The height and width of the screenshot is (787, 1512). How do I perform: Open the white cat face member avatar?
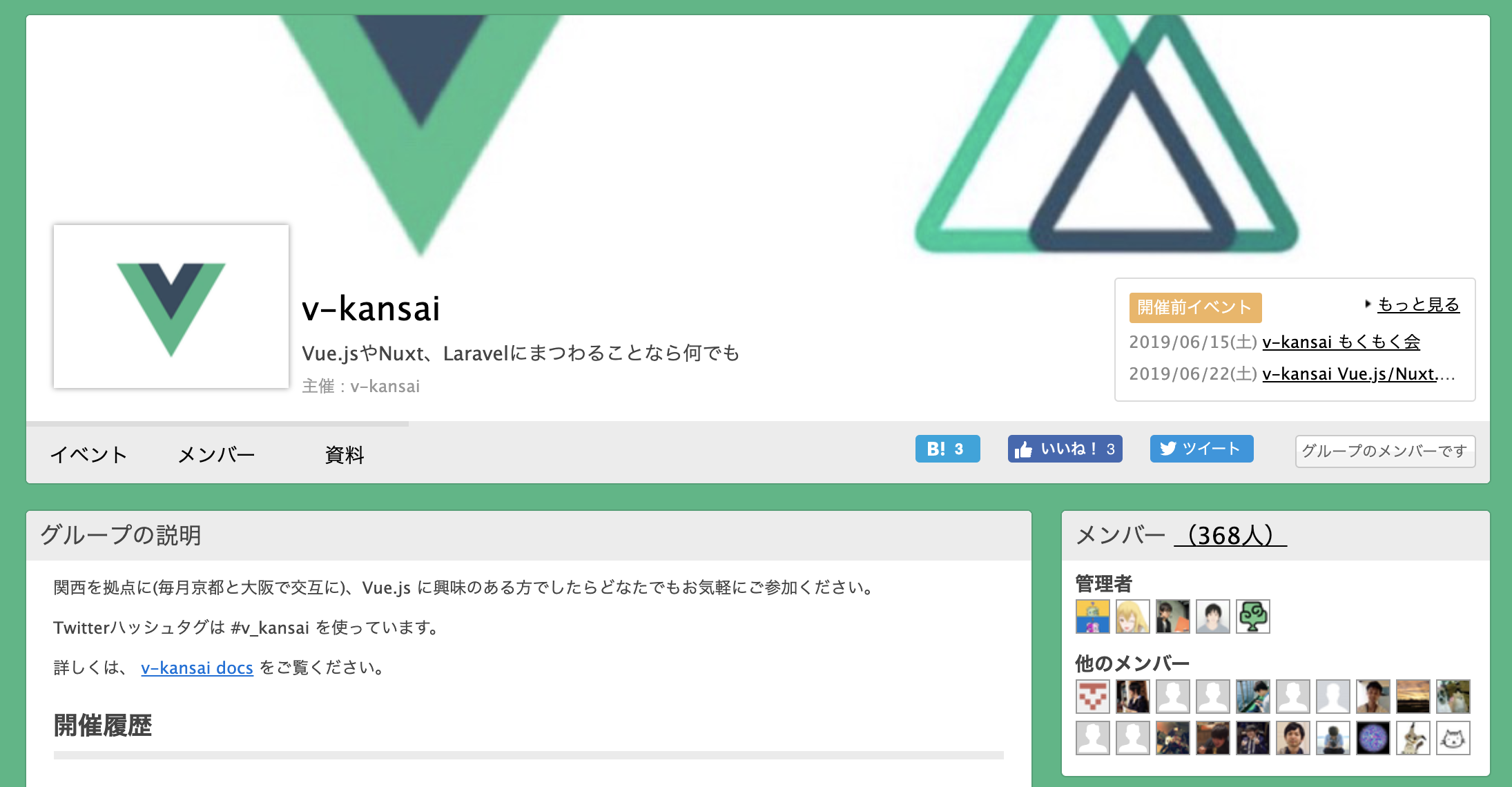1453,738
